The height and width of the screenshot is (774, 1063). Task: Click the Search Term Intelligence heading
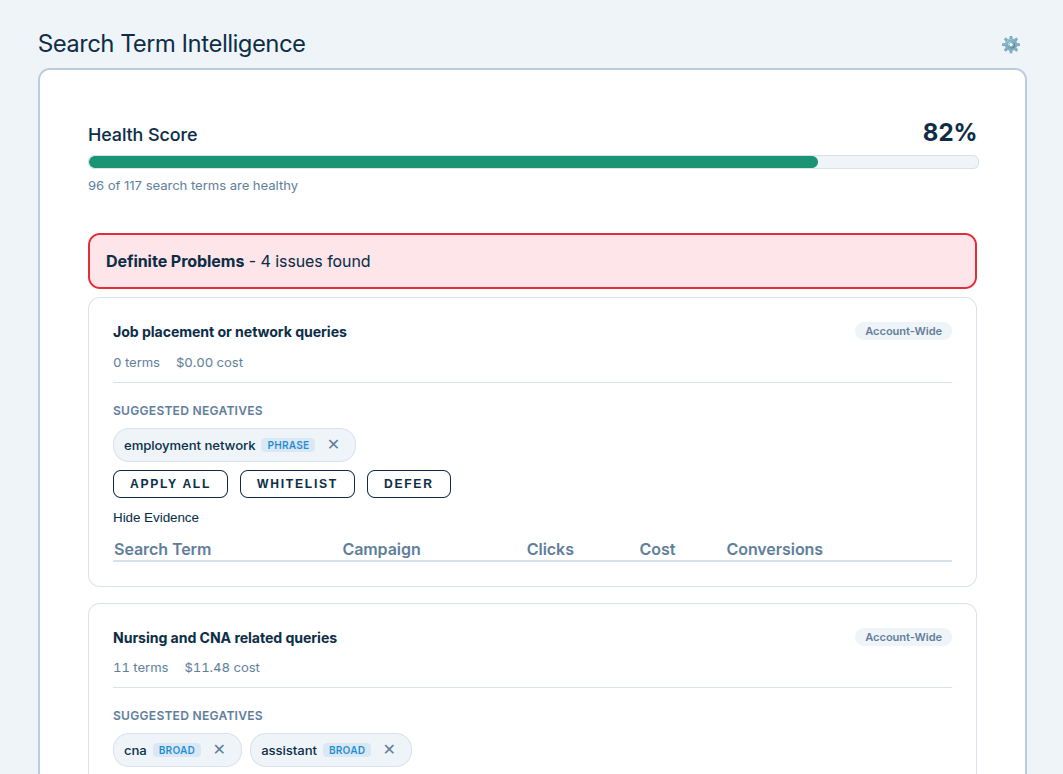[172, 44]
